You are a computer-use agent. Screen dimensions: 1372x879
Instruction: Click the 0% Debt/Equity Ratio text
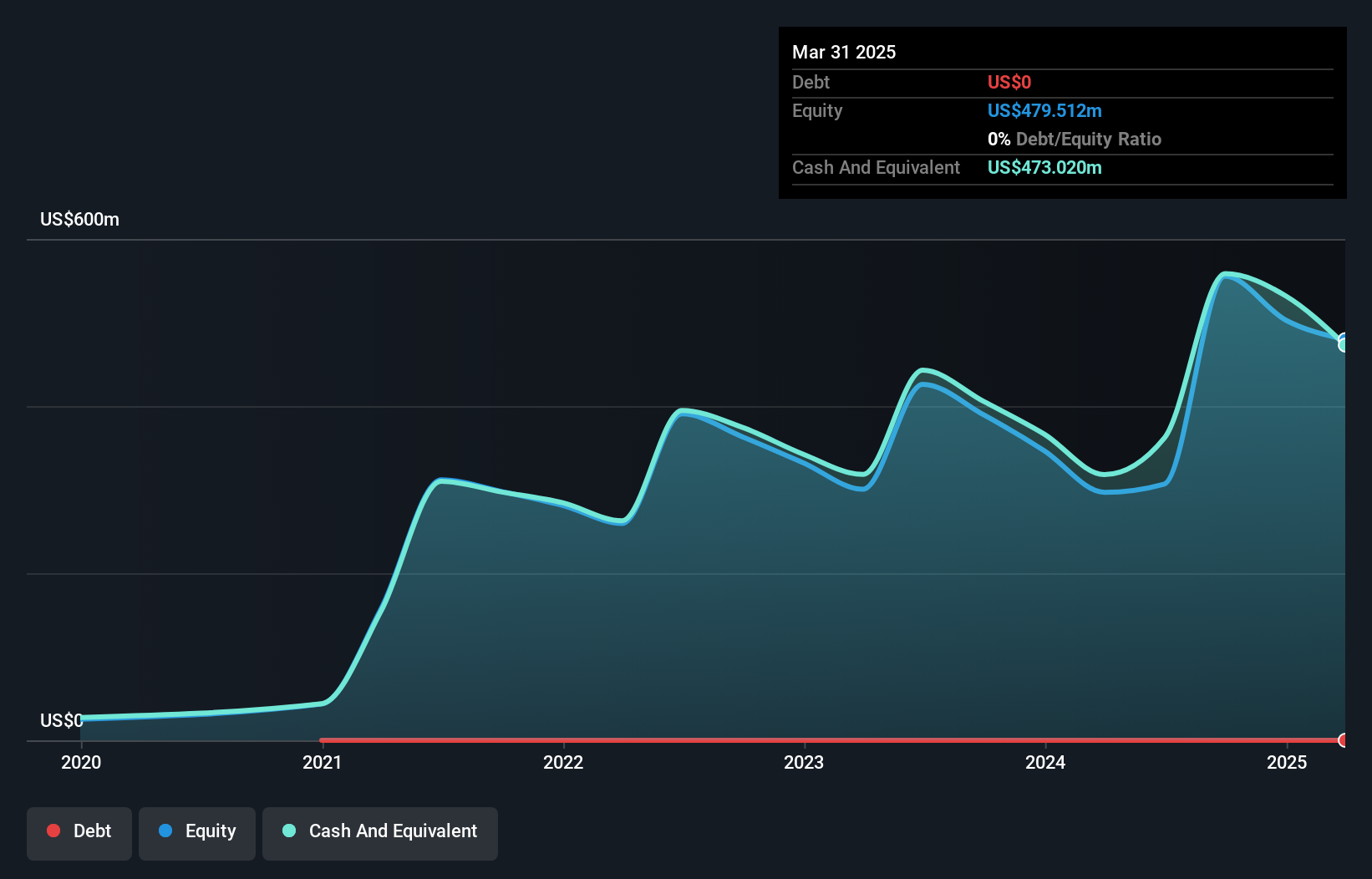1075,139
